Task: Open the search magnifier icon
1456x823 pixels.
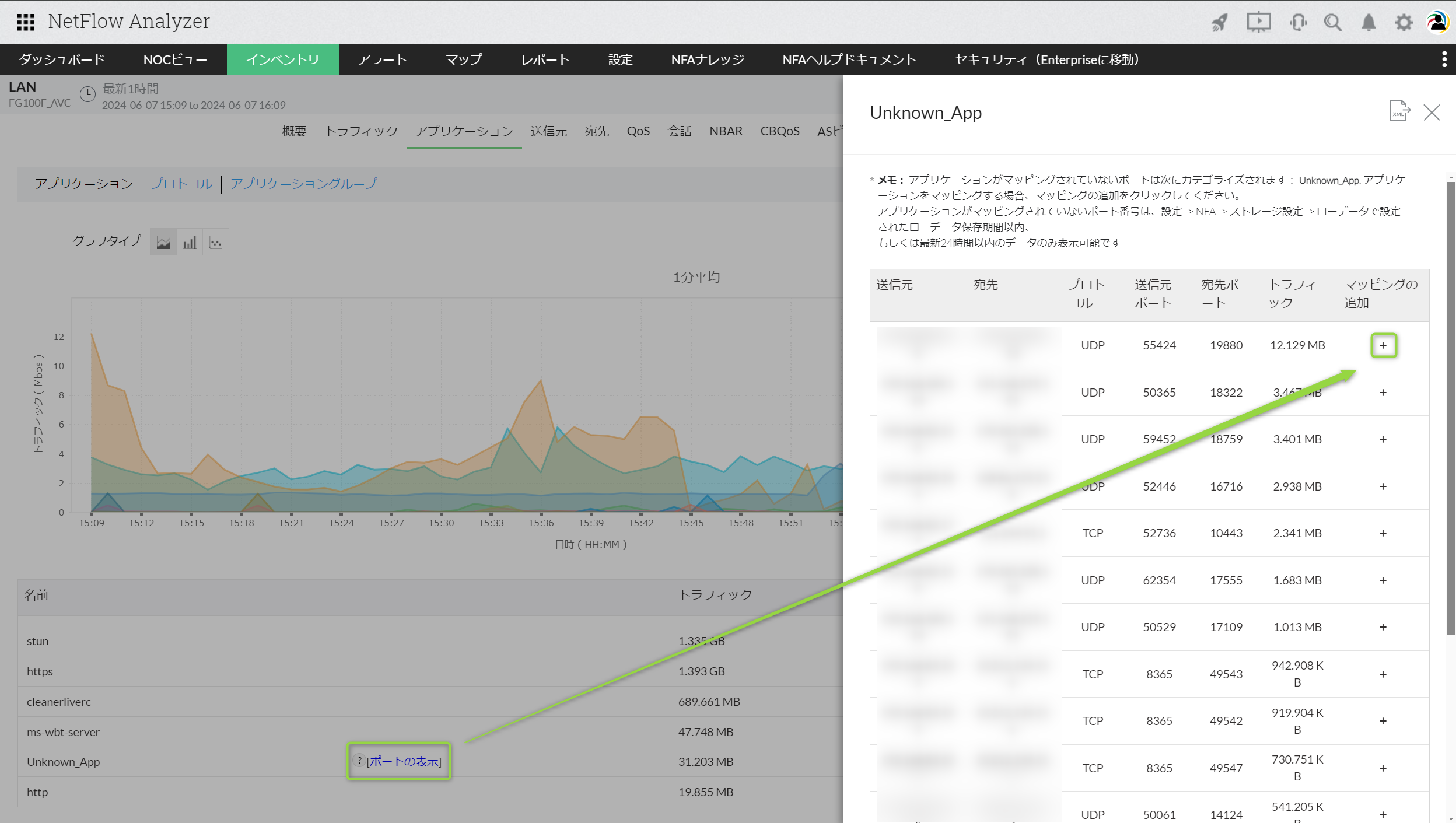Action: tap(1333, 23)
